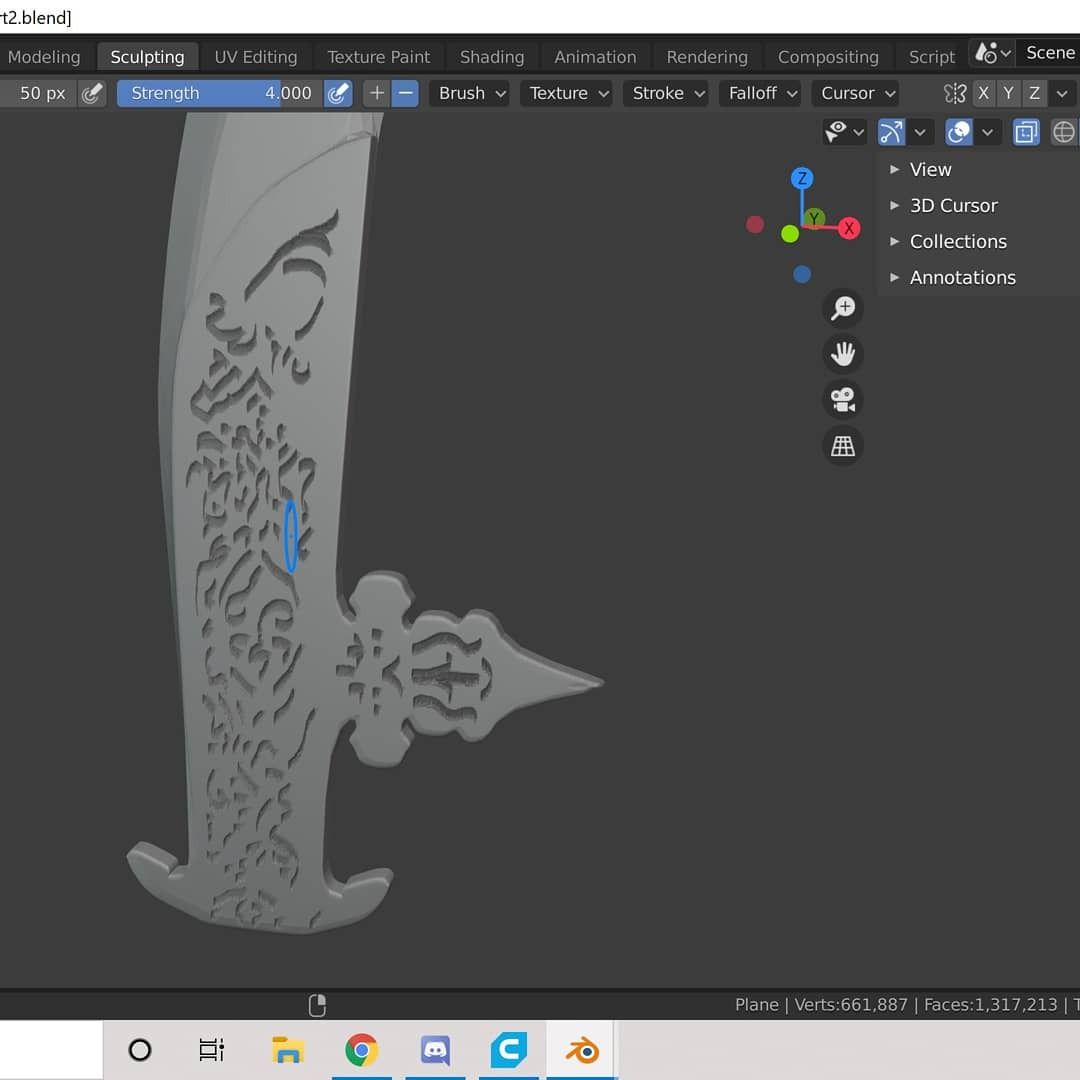Select the Sculpting workspace tab
This screenshot has height=1080, width=1080.
click(147, 56)
